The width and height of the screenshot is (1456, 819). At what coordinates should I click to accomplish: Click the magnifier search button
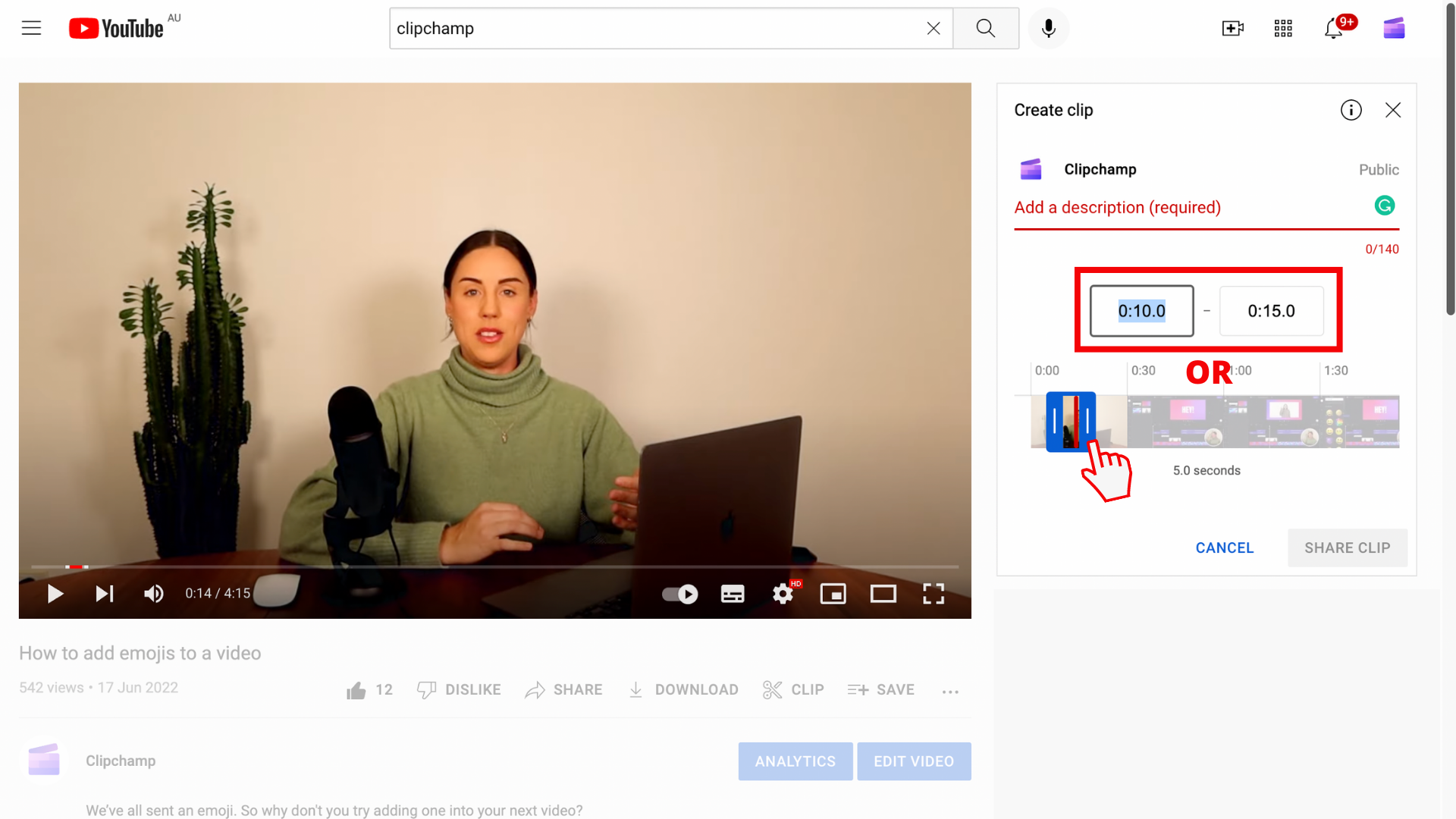pos(985,29)
